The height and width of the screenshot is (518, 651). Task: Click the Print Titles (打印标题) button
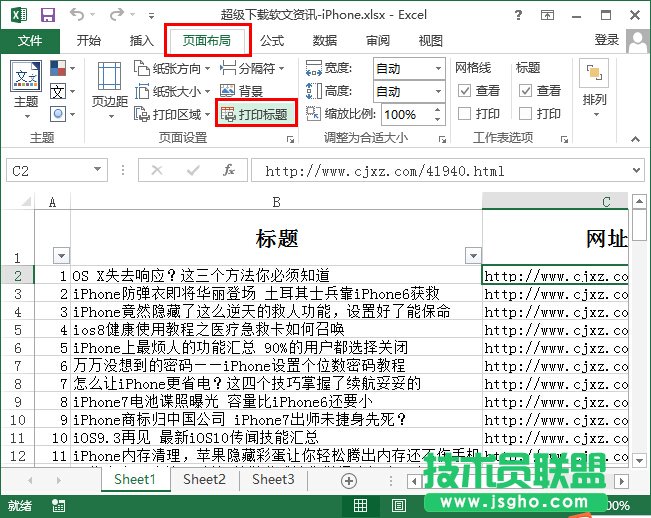[x=256, y=114]
